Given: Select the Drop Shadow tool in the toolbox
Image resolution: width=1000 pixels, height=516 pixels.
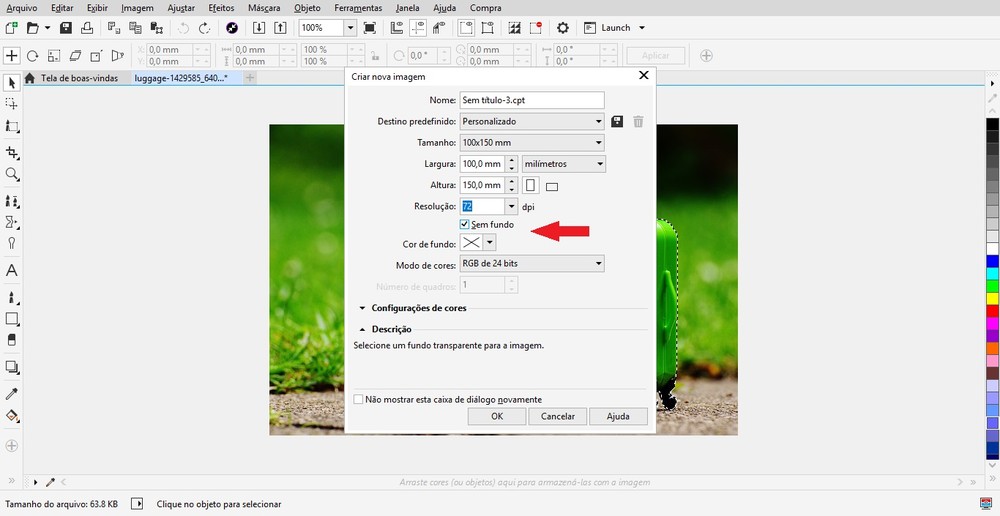Looking at the screenshot, I should [x=11, y=367].
